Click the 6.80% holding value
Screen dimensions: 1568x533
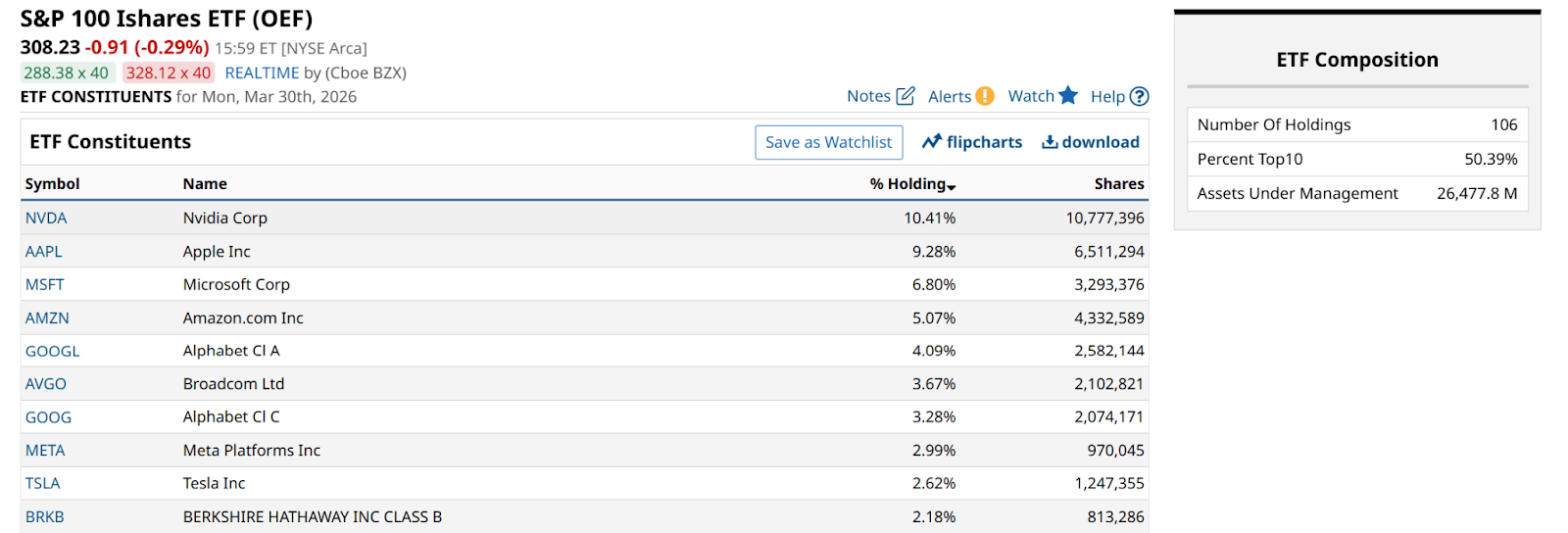click(x=934, y=284)
